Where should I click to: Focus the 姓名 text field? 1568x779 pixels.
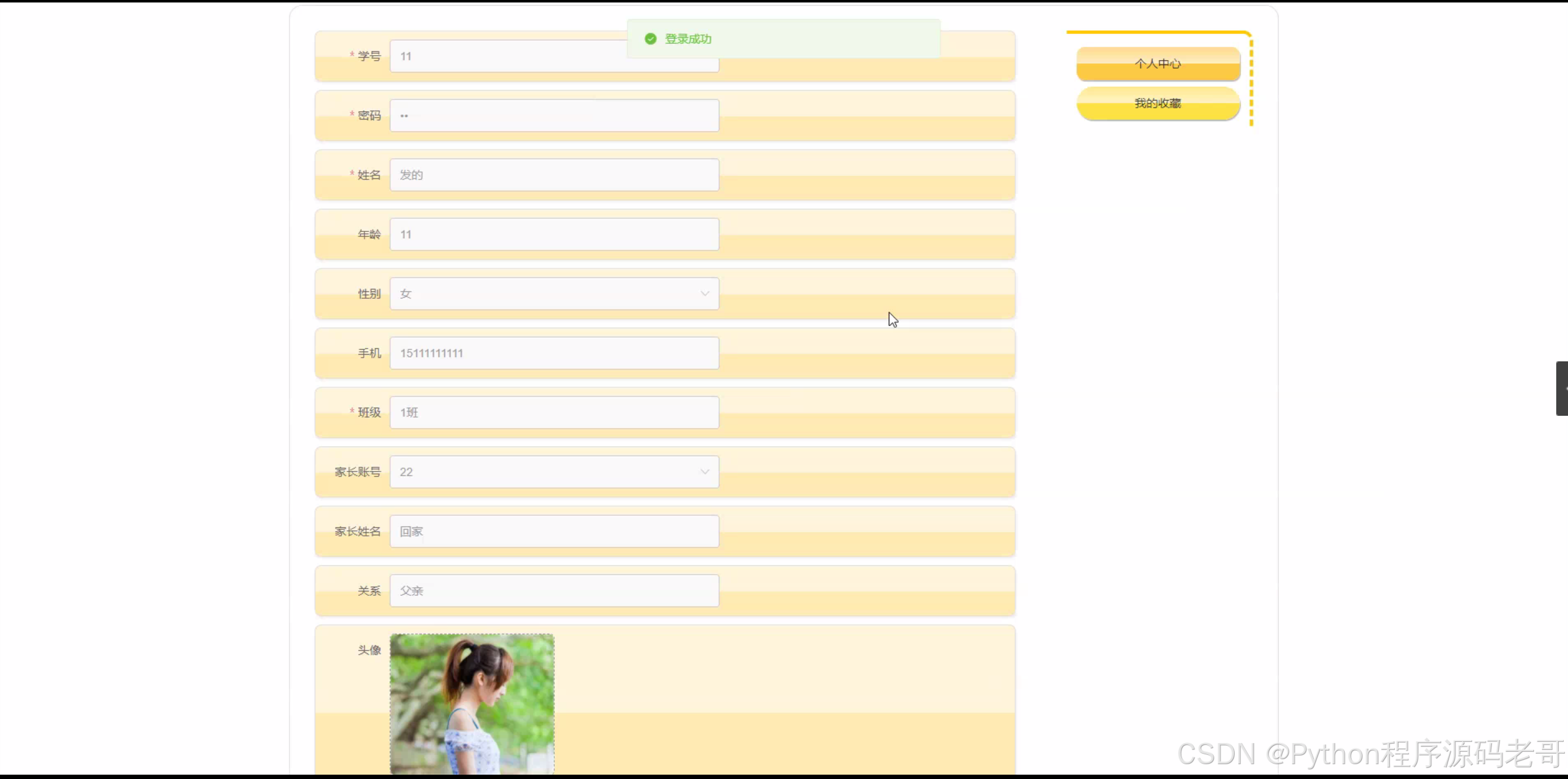pos(554,175)
